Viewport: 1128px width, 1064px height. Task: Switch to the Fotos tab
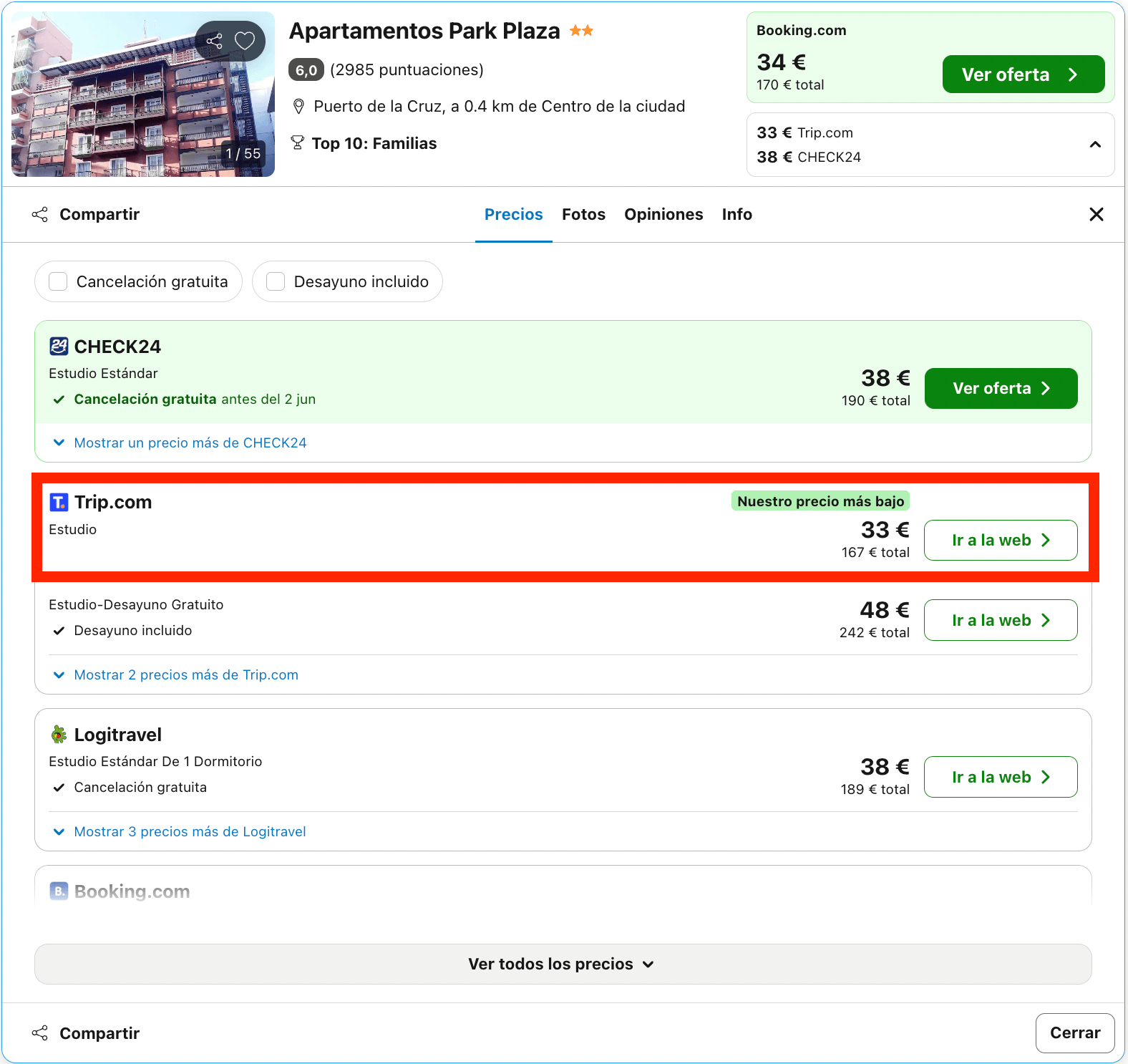pos(583,215)
